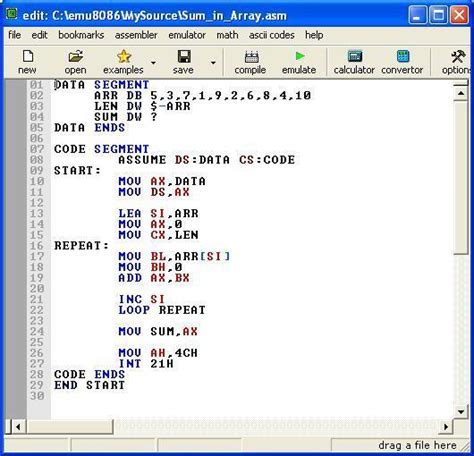Open options hammer and wrench icon
The image size is (474, 456).
click(x=458, y=57)
